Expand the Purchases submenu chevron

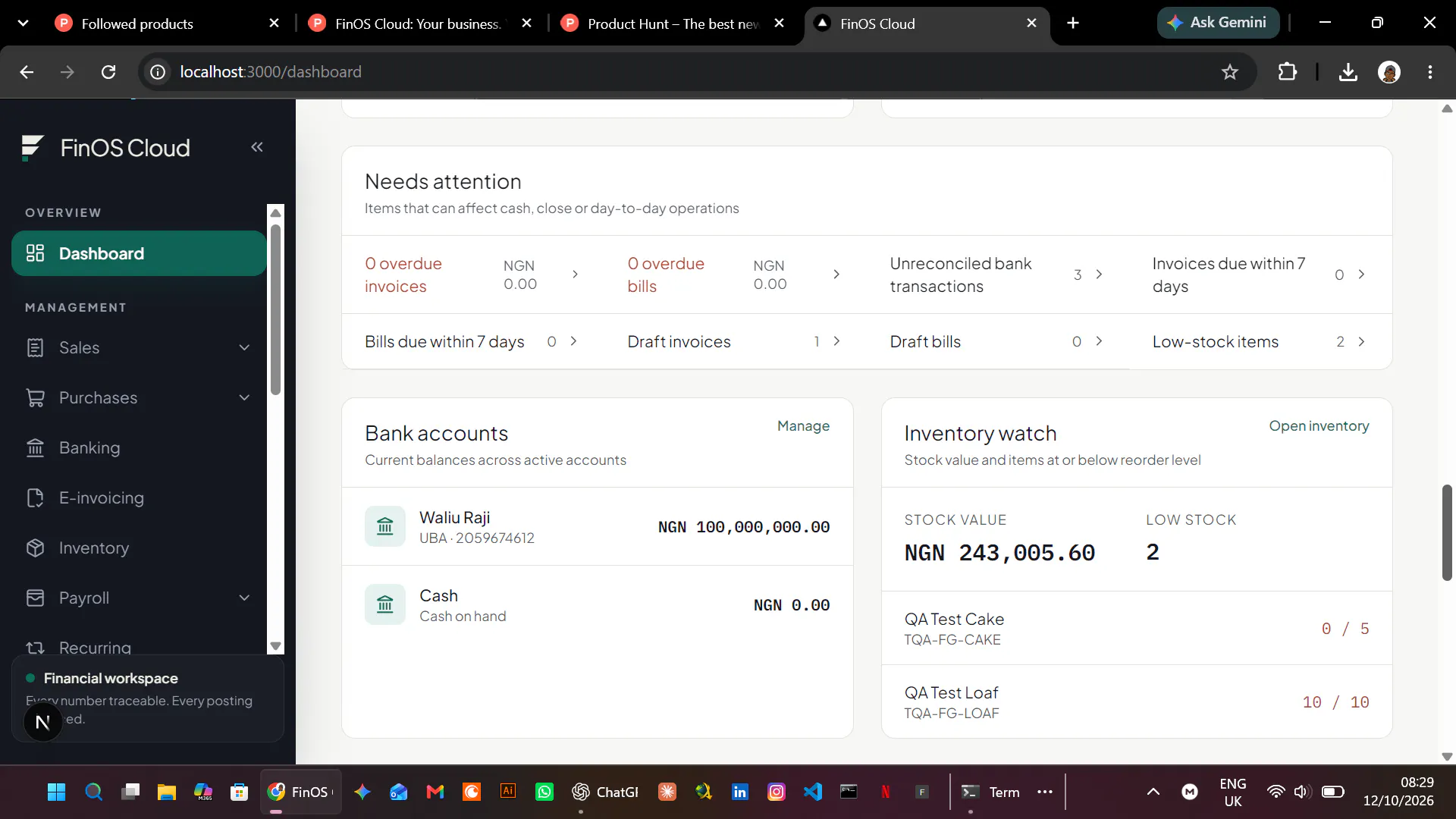pos(244,397)
